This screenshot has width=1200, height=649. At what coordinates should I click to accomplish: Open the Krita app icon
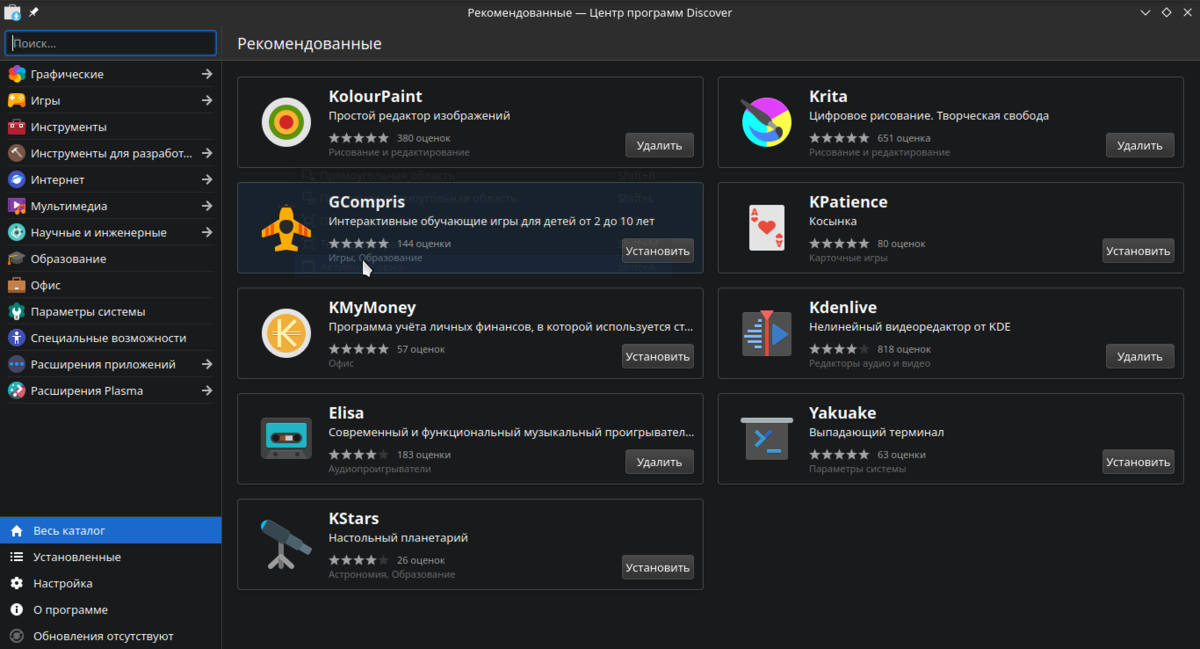(766, 122)
